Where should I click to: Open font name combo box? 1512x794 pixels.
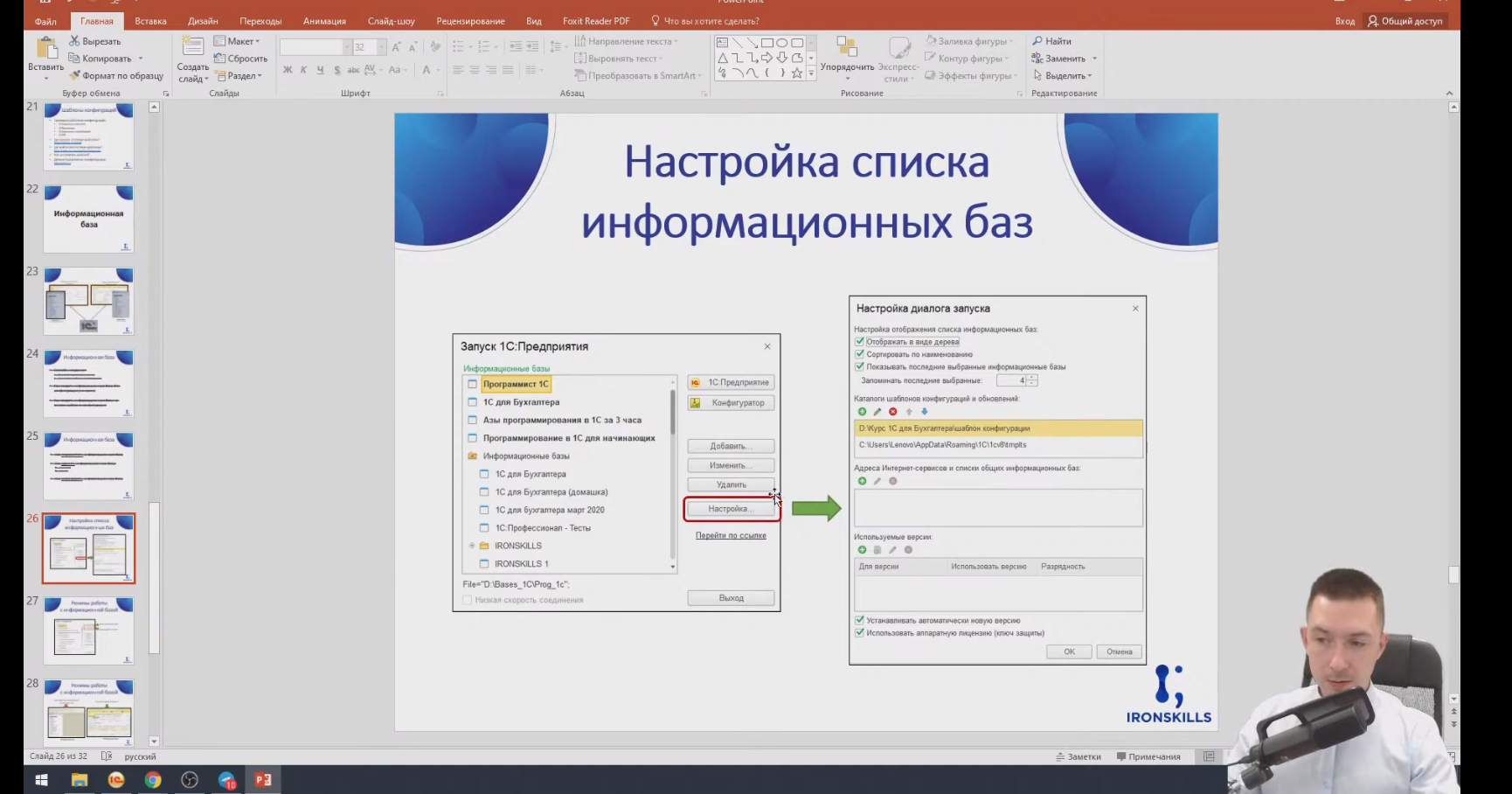315,46
